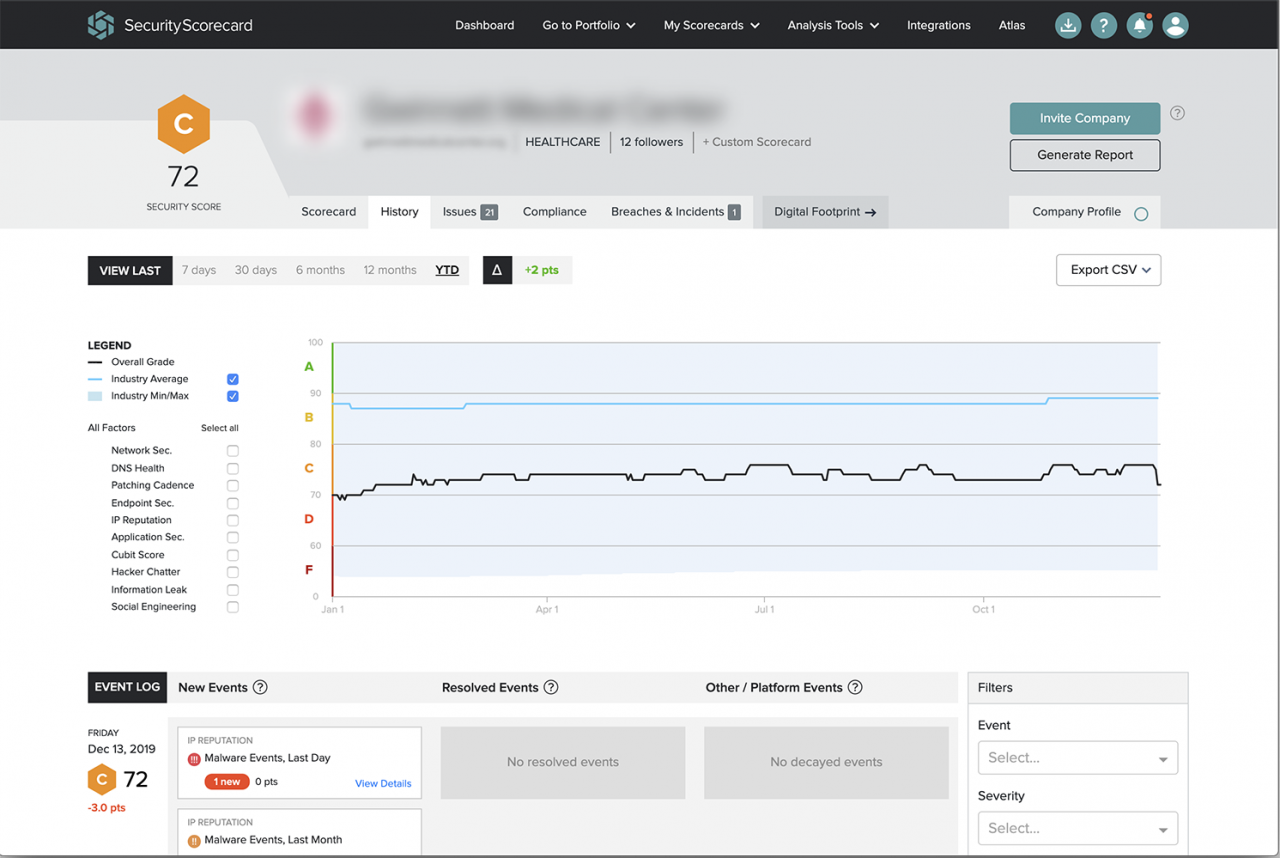Screen dimensions: 1280x858
Task: Click the Generate Report button
Action: click(x=1085, y=155)
